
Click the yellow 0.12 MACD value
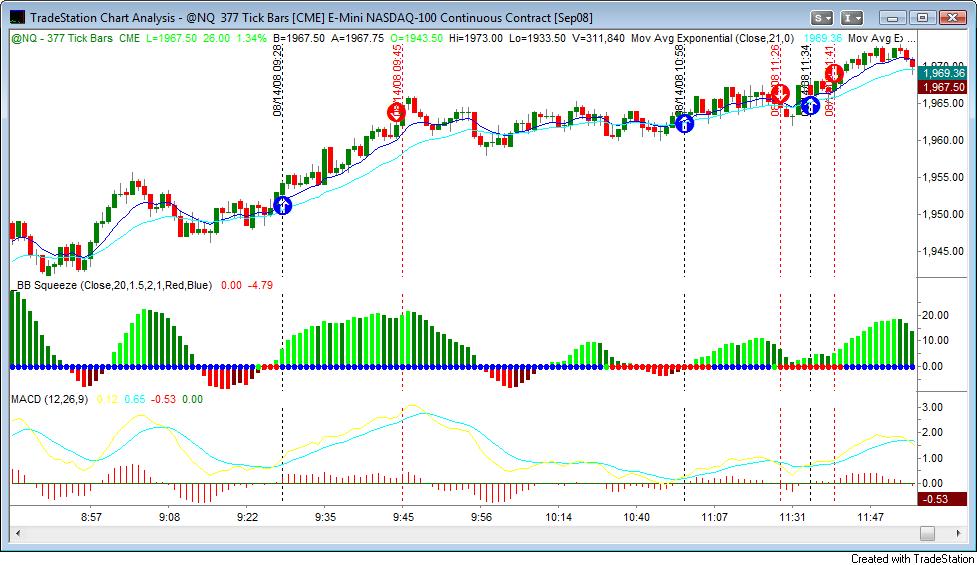(107, 399)
